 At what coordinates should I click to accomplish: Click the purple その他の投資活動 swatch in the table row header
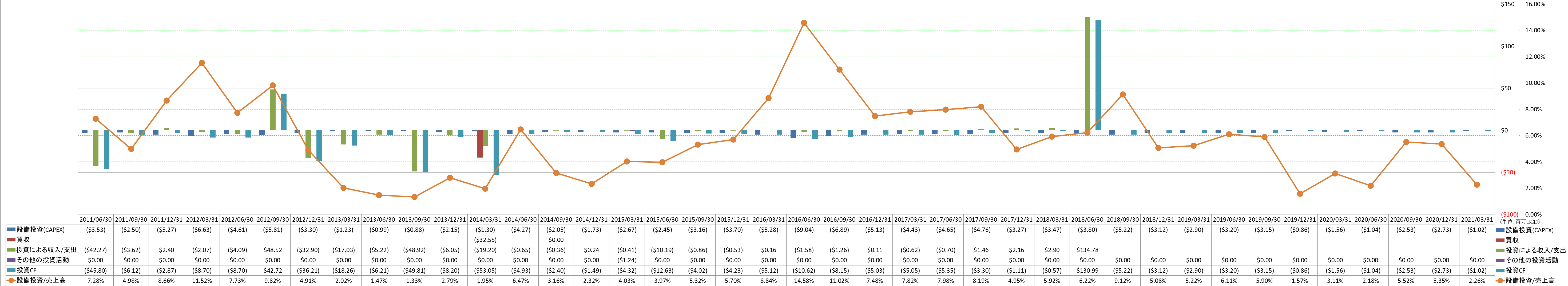click(11, 260)
